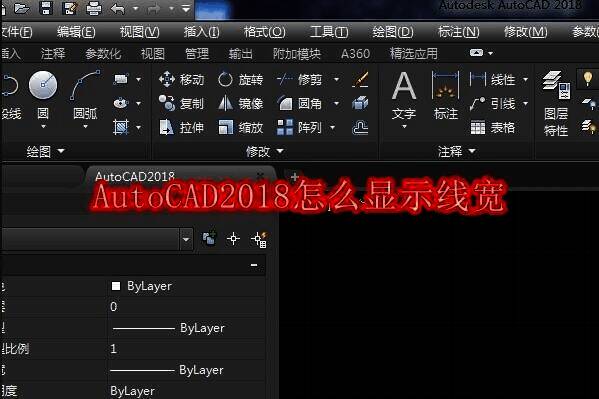Select the 圆 circle drawing tool
599x399 pixels.
[43, 85]
